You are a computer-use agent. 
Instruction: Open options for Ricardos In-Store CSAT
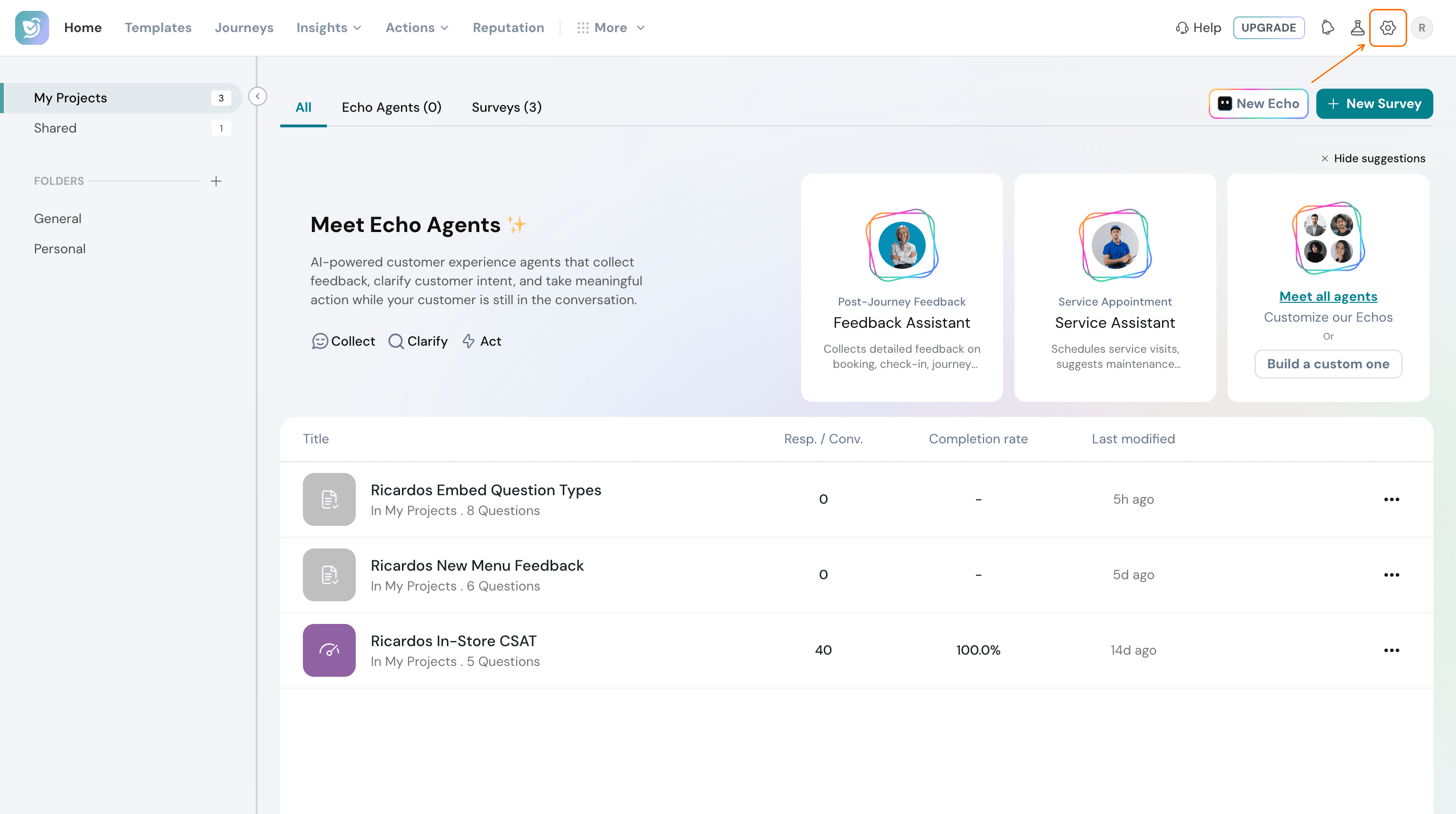tap(1391, 650)
